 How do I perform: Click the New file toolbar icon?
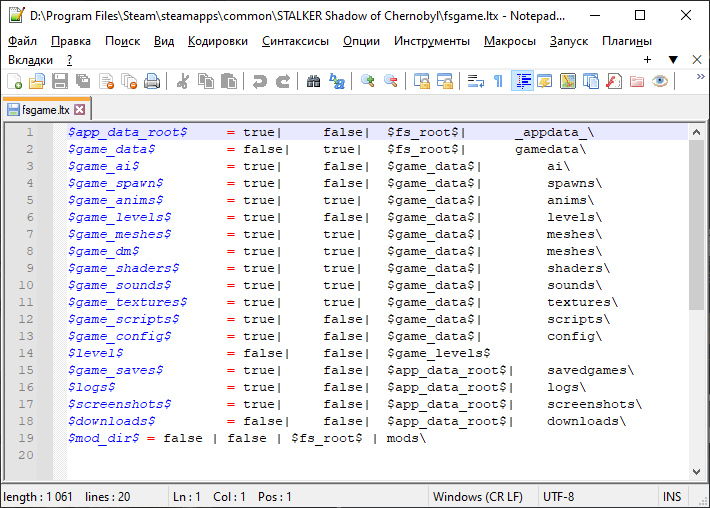pyautogui.click(x=15, y=81)
